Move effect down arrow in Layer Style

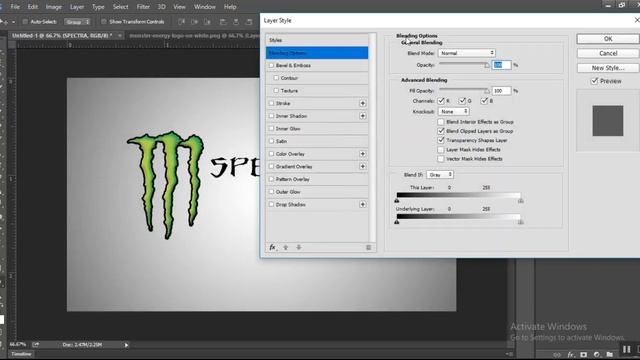(x=299, y=247)
